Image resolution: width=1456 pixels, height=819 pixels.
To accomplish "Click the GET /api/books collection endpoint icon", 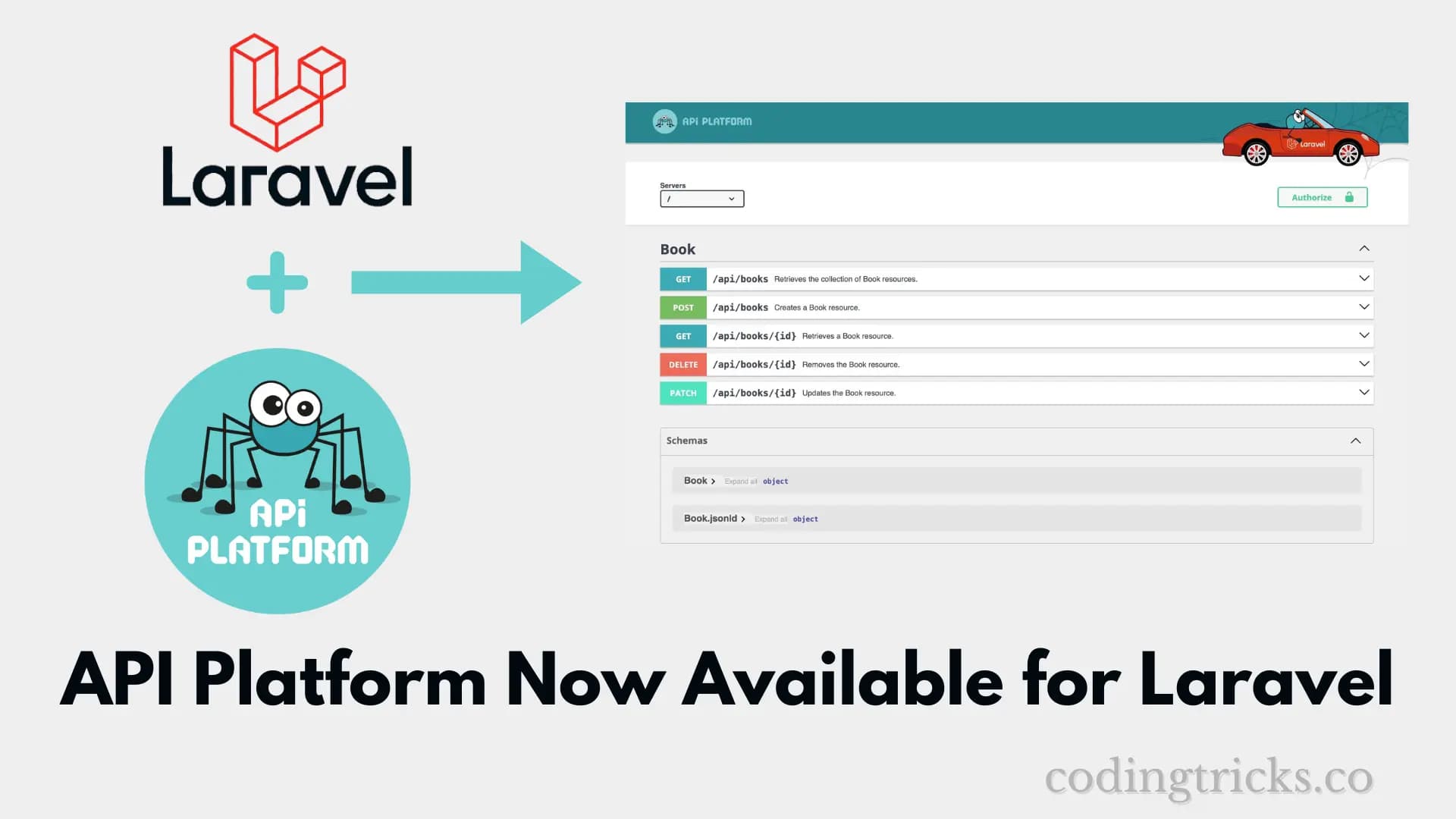I will pyautogui.click(x=683, y=278).
